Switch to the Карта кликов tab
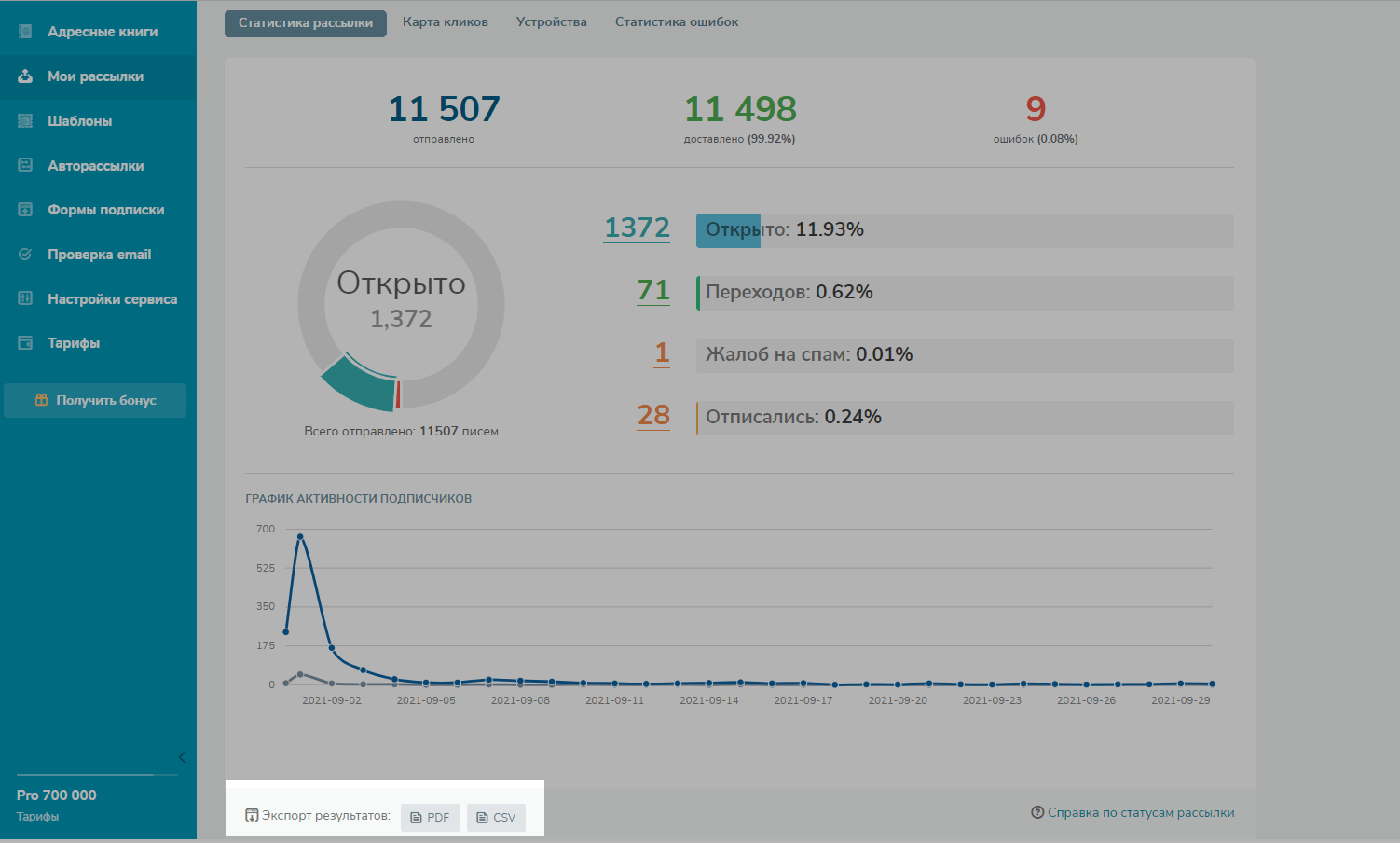 pyautogui.click(x=445, y=22)
